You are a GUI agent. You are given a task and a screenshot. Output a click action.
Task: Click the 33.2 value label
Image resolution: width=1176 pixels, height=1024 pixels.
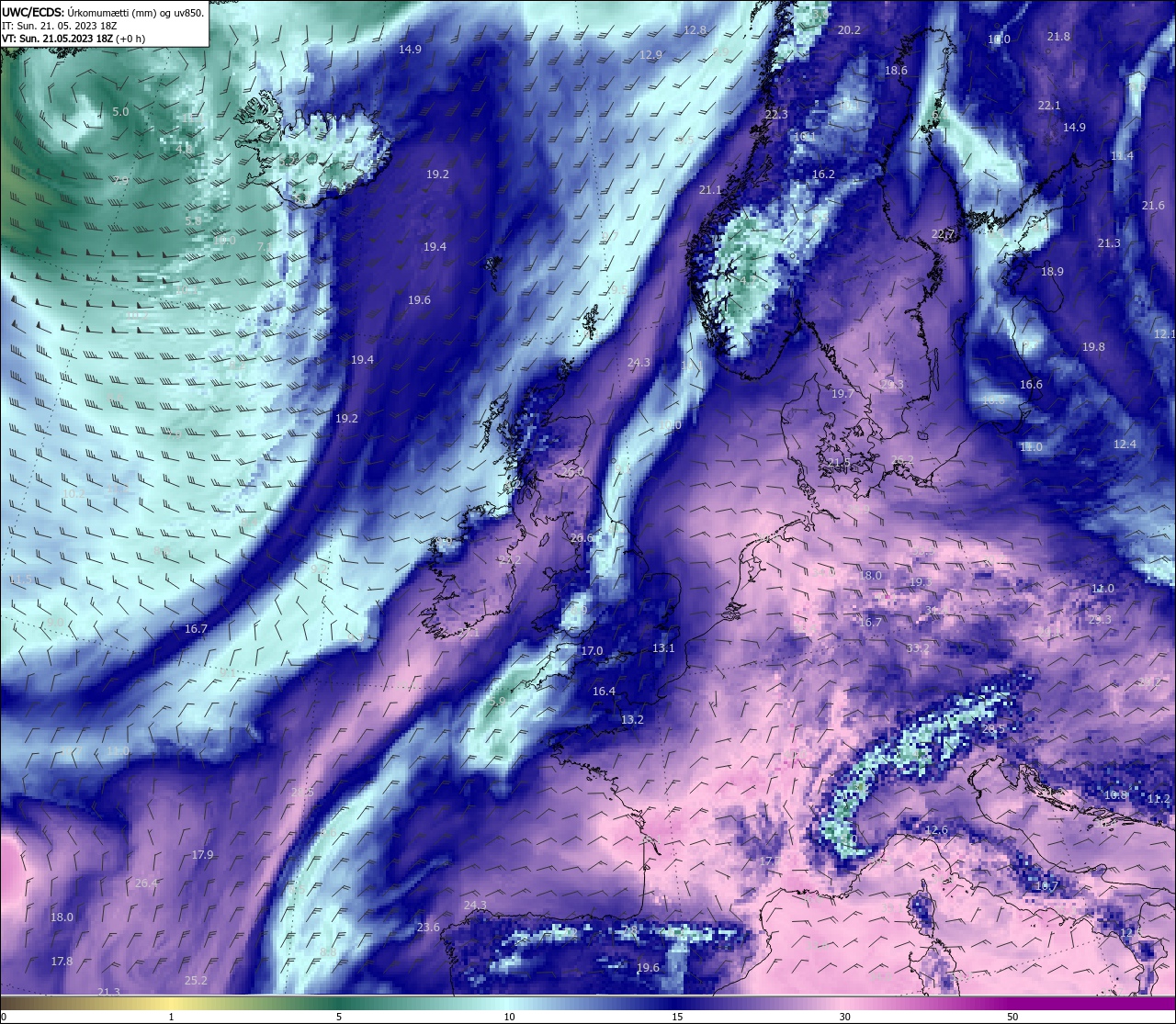pyautogui.click(x=918, y=648)
